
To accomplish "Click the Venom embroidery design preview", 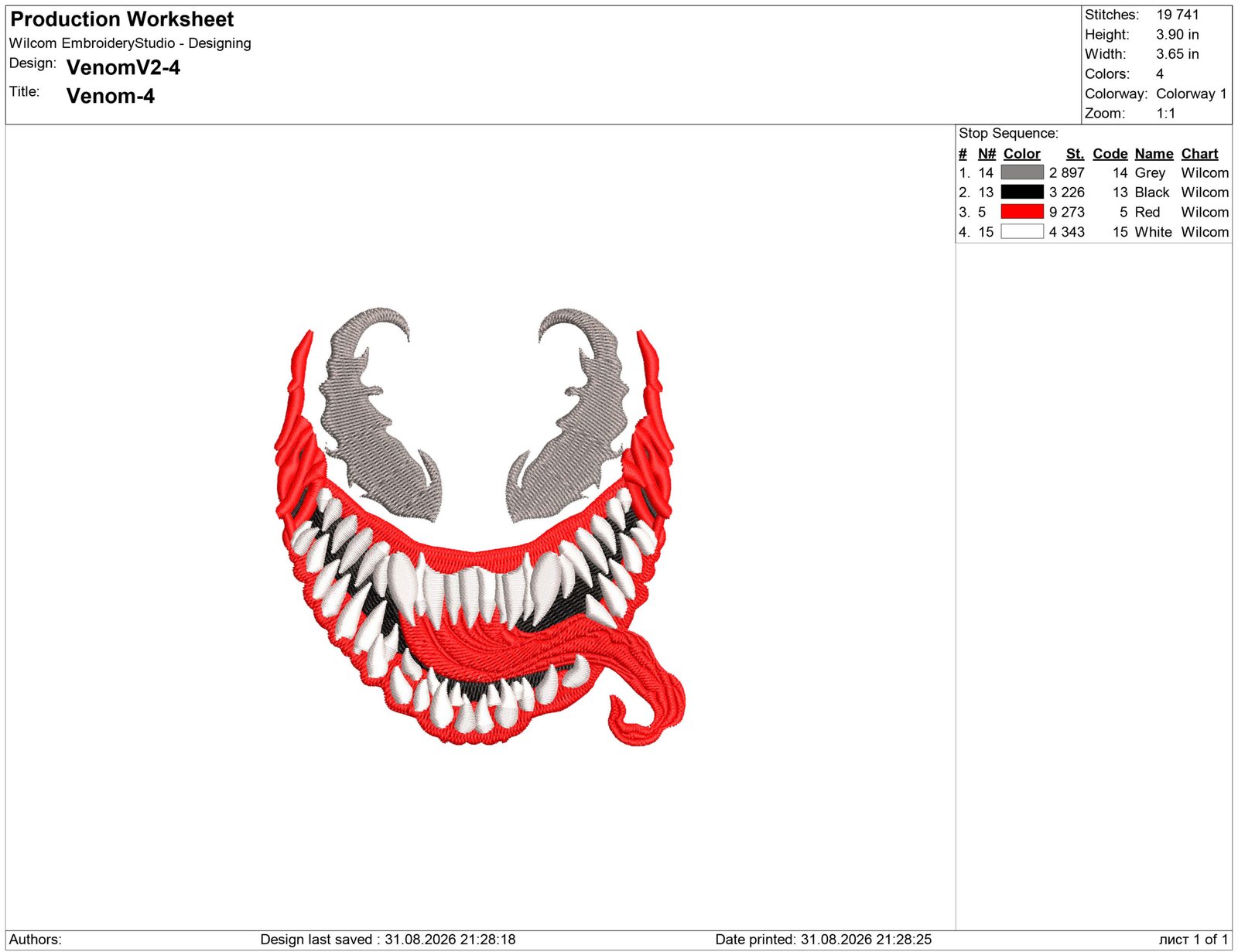I will pyautogui.click(x=480, y=527).
